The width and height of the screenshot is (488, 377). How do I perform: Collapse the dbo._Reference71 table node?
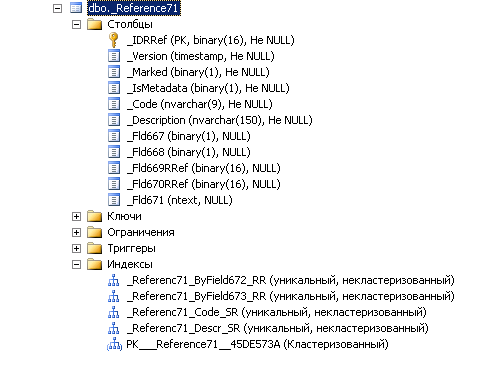pyautogui.click(x=57, y=8)
